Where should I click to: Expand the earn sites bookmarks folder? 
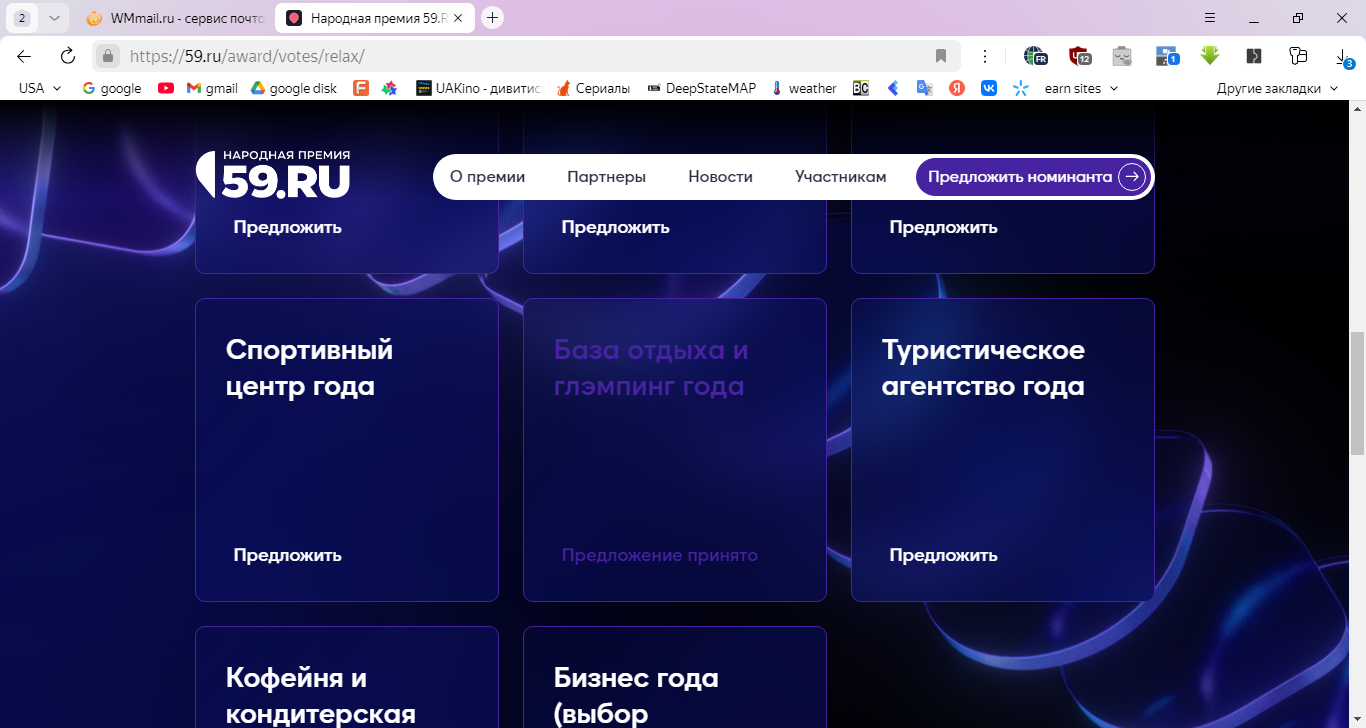tap(1081, 88)
